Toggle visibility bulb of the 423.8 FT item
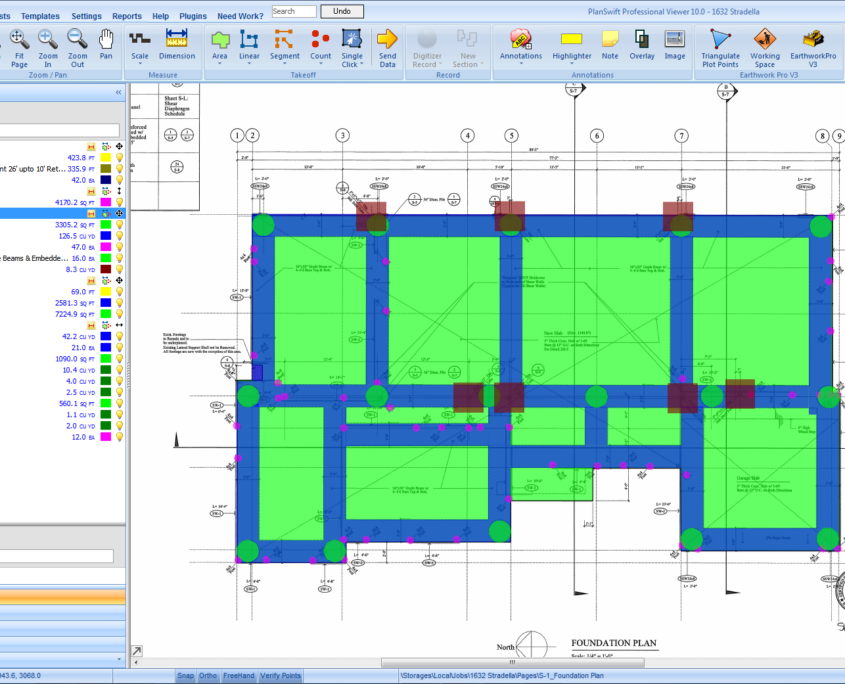This screenshot has height=684, width=845. coord(119,157)
